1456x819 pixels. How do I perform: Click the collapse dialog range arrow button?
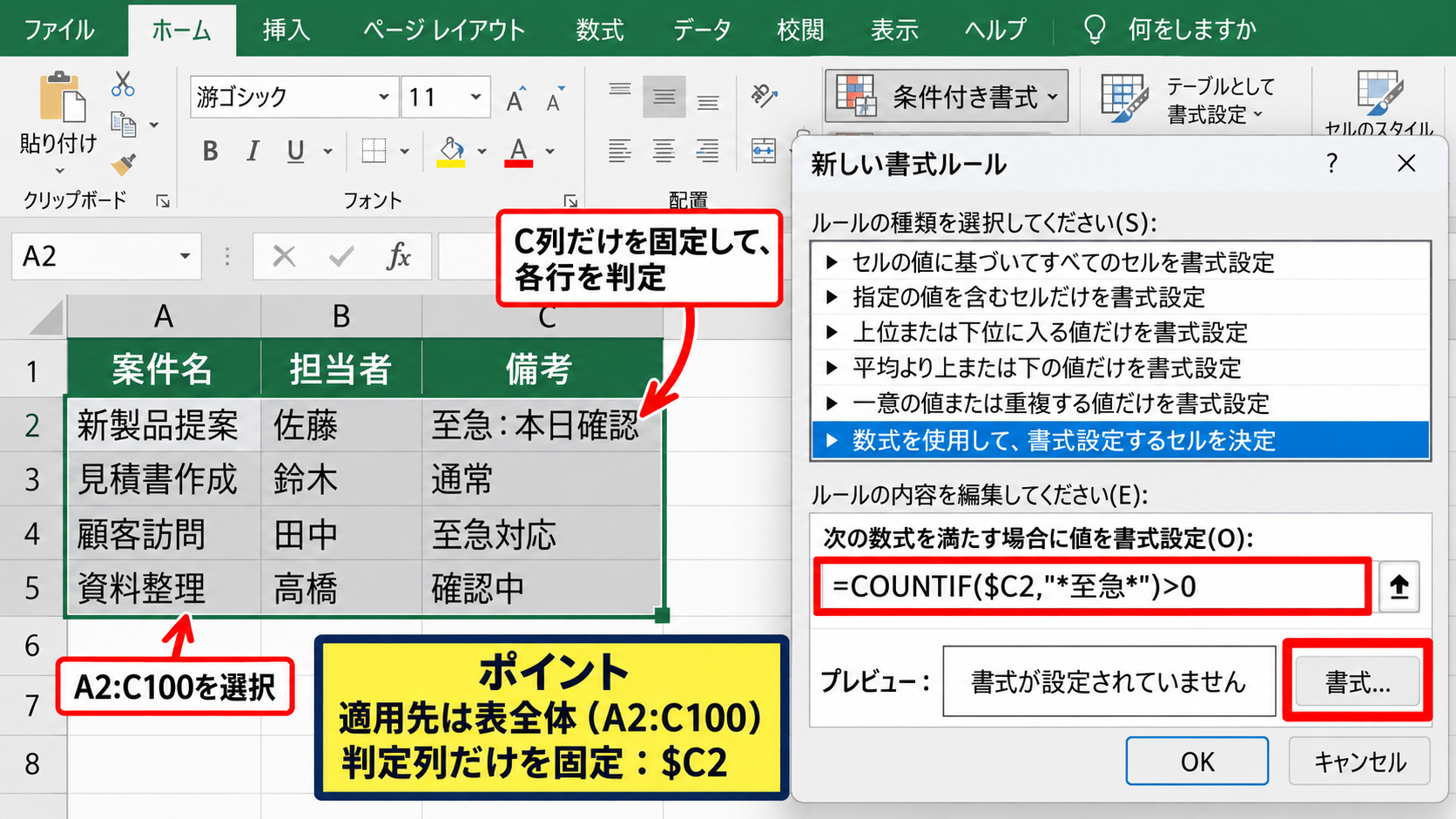(x=1399, y=586)
